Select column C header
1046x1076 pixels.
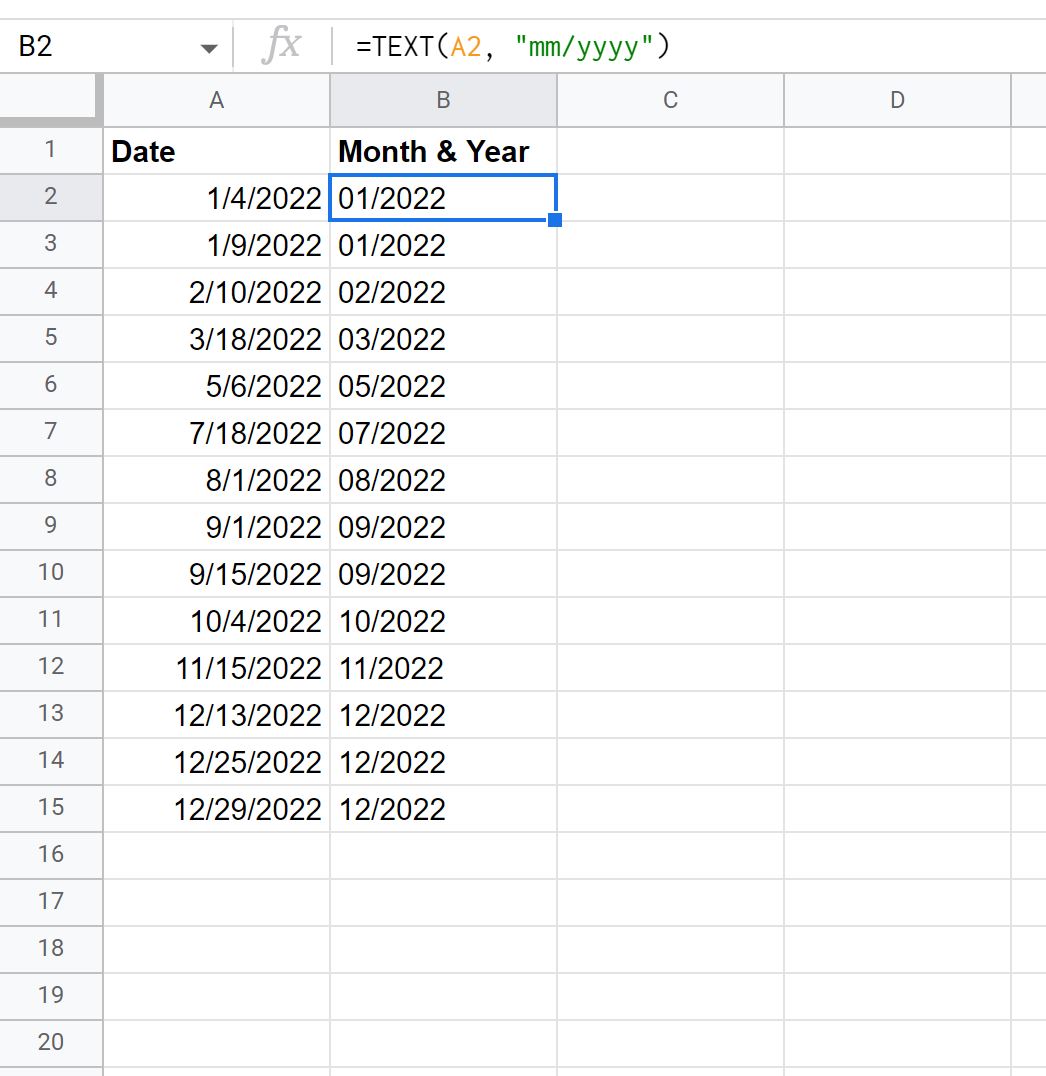pos(671,100)
